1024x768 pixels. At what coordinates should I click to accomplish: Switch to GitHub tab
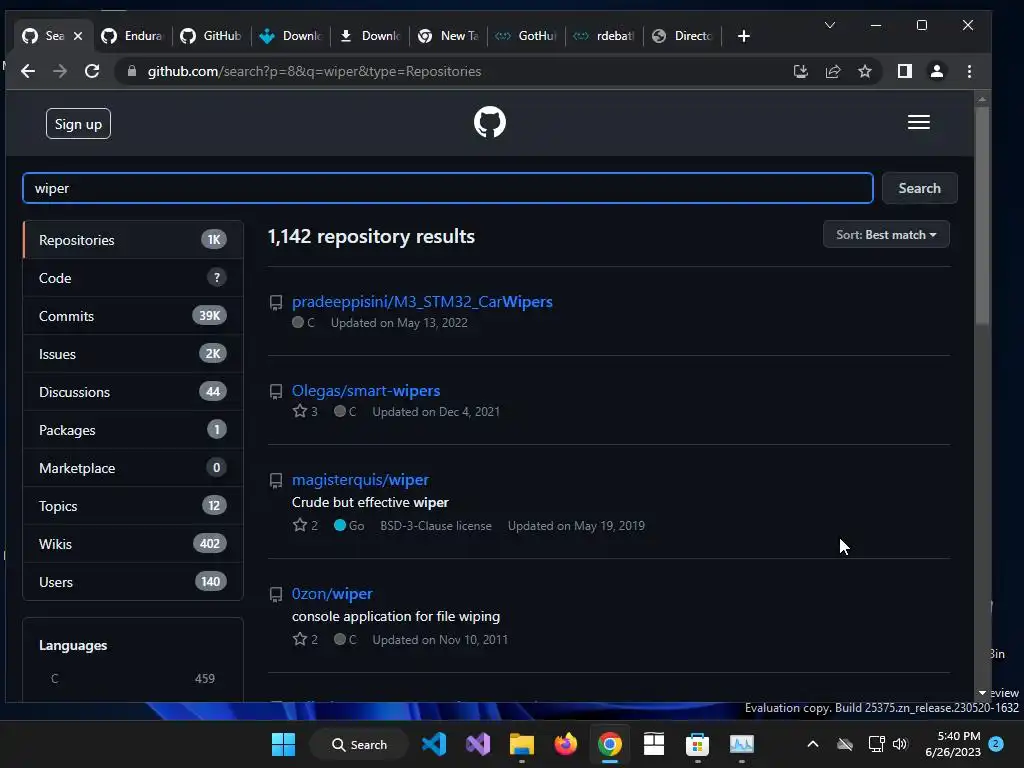point(210,36)
